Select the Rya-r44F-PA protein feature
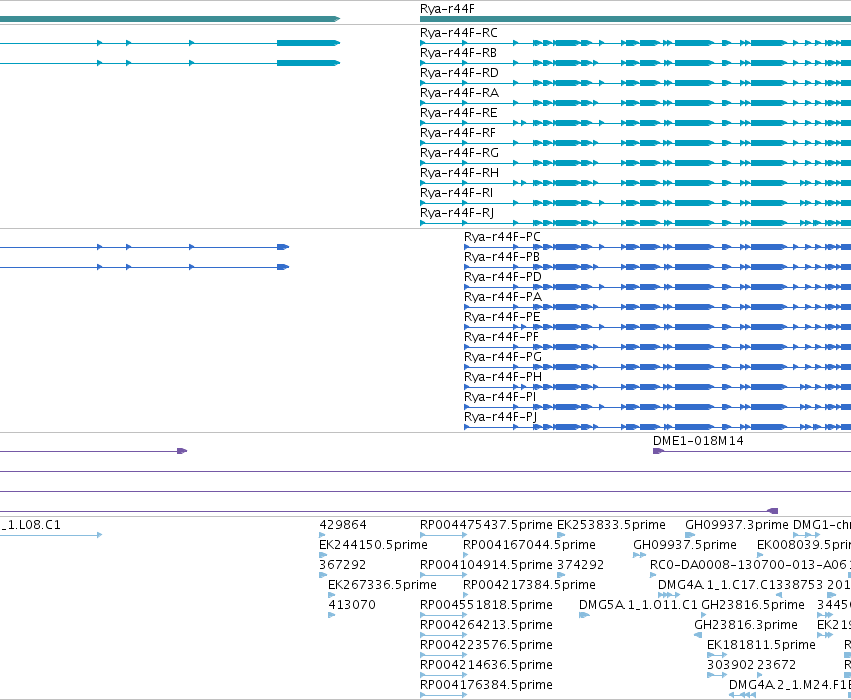The height and width of the screenshot is (700, 851). click(503, 297)
